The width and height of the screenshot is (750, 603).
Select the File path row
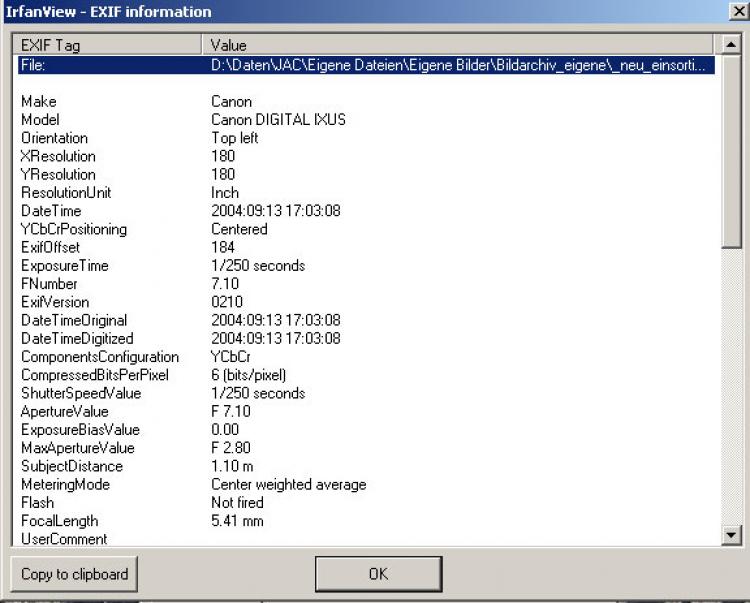point(366,65)
